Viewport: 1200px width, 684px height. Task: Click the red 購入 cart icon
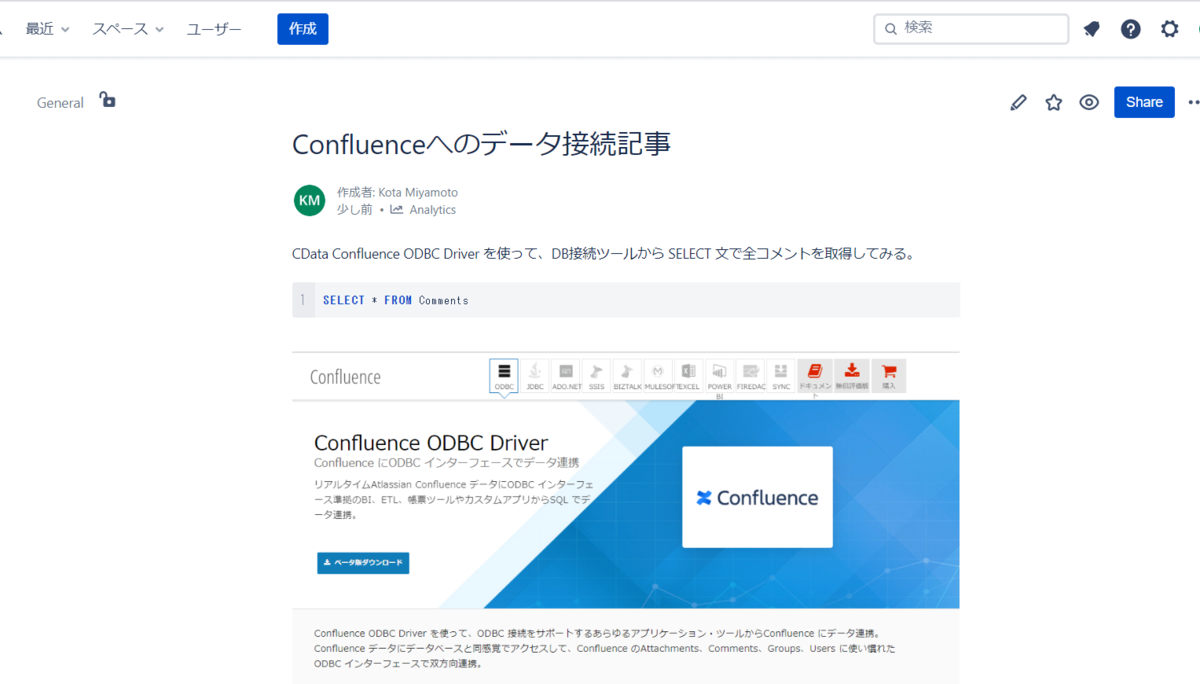coord(889,376)
